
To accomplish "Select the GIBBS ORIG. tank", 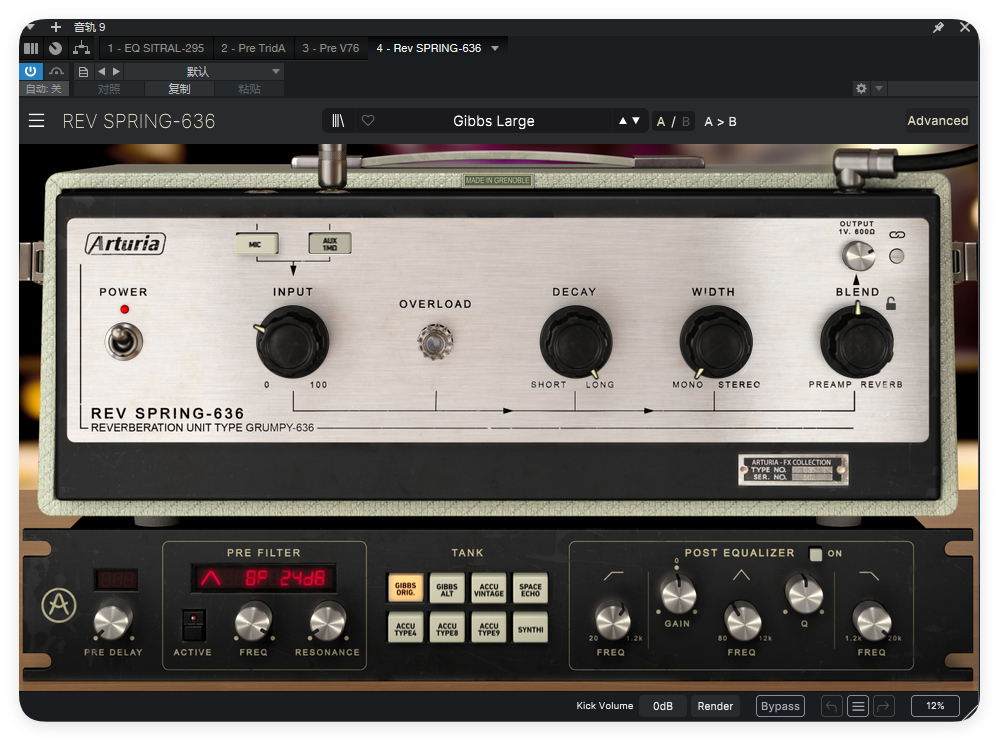I will (405, 588).
